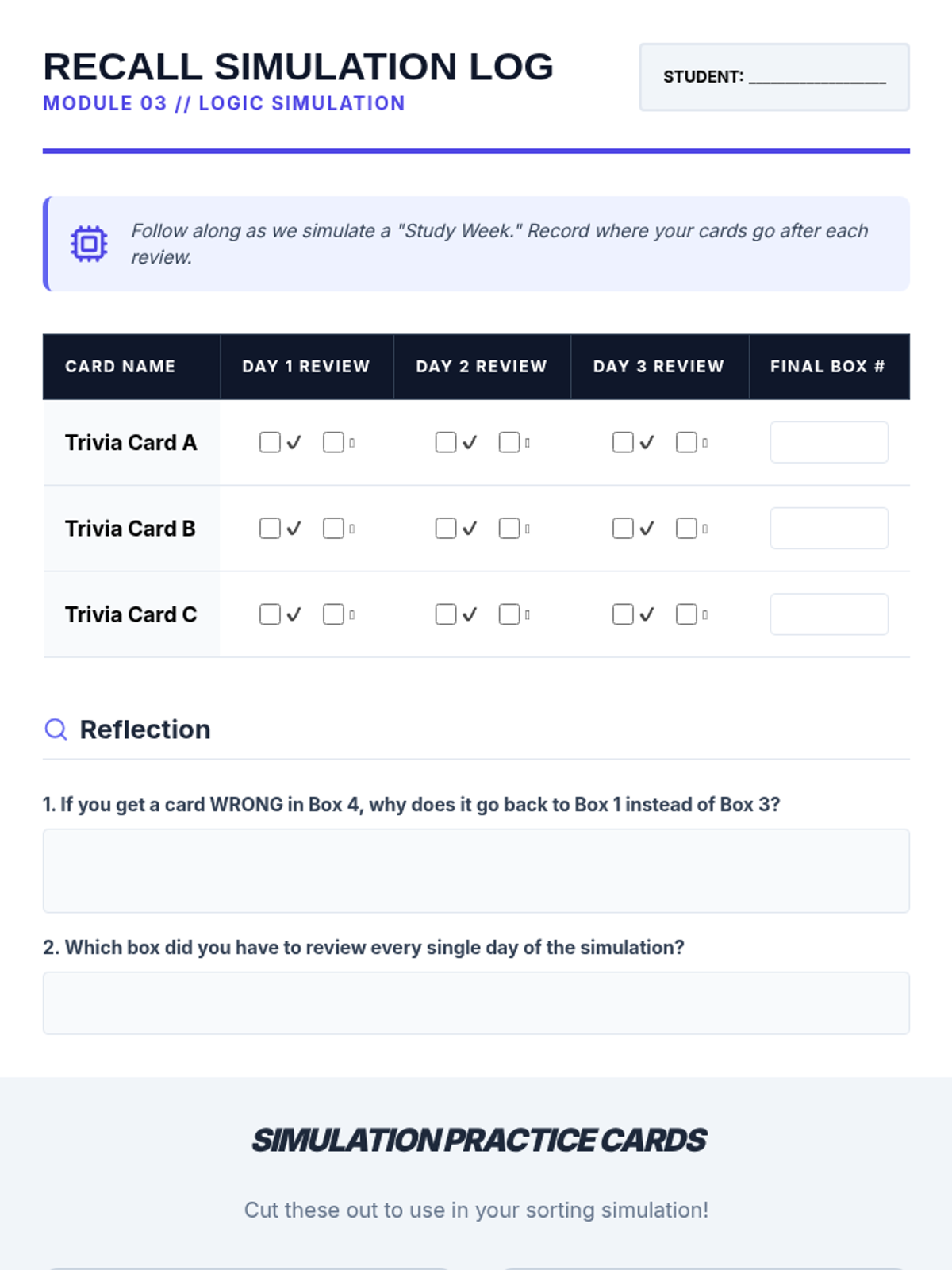This screenshot has width=952, height=1270.
Task: Click Final Box field for Trivia Card B
Action: coord(829,529)
